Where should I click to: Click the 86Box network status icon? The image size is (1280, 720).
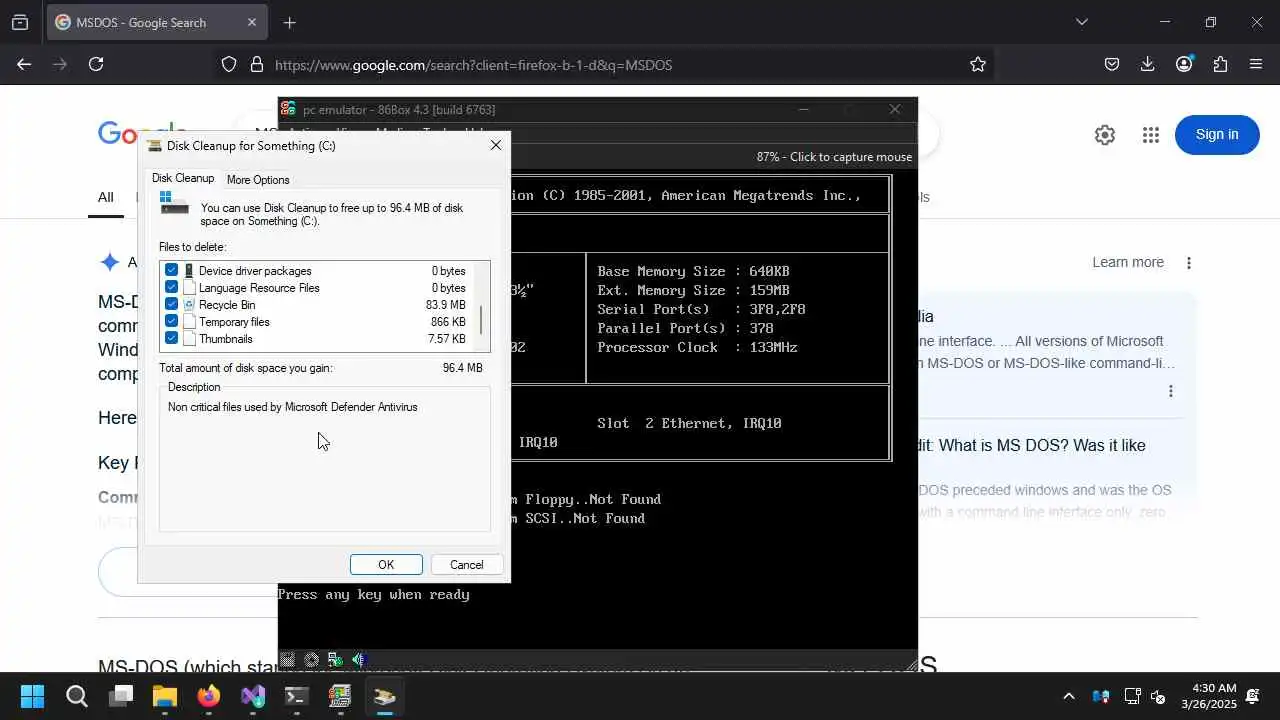click(x=335, y=660)
